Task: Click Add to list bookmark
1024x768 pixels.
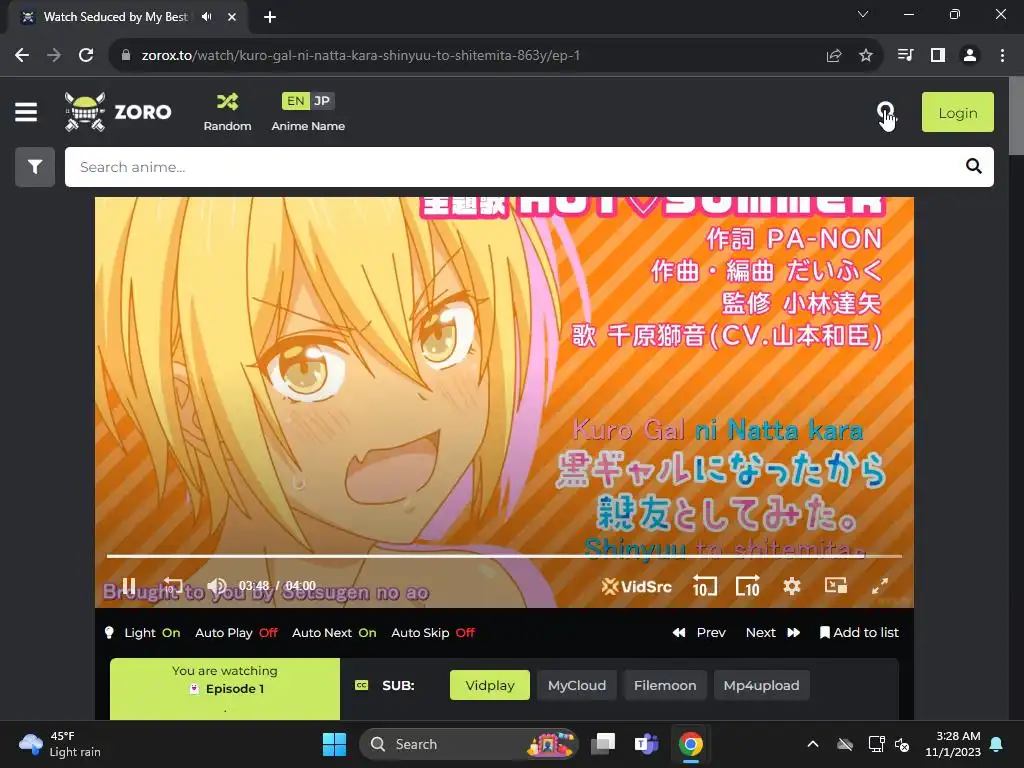Action: (859, 633)
